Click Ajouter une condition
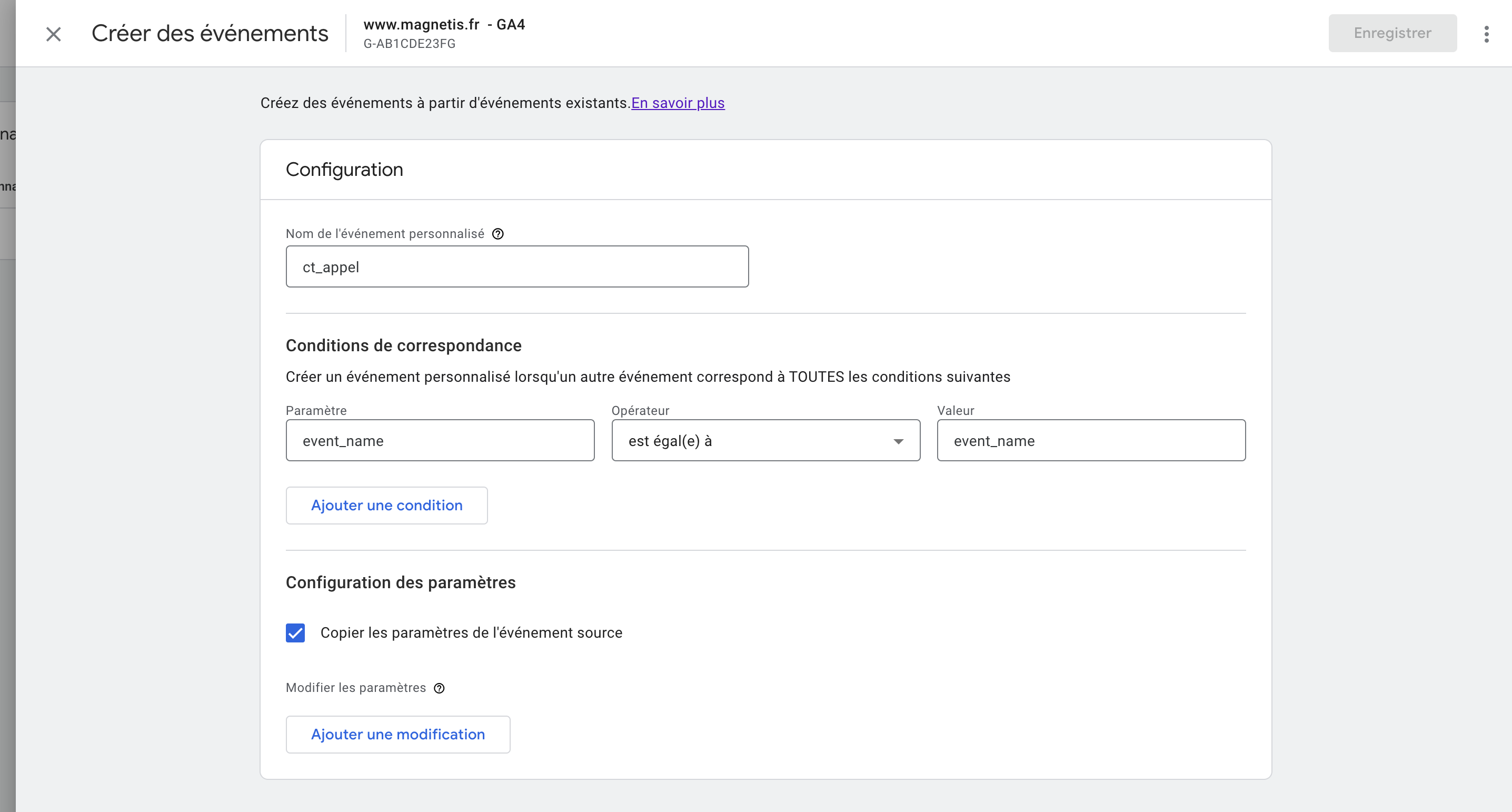This screenshot has height=812, width=1512. [387, 505]
